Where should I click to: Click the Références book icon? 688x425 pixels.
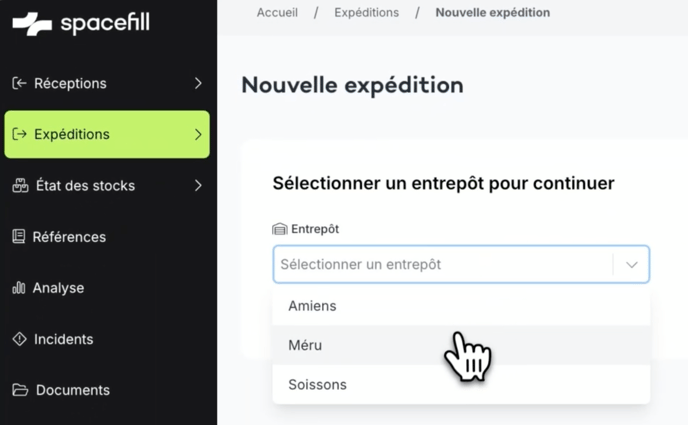pos(19,237)
